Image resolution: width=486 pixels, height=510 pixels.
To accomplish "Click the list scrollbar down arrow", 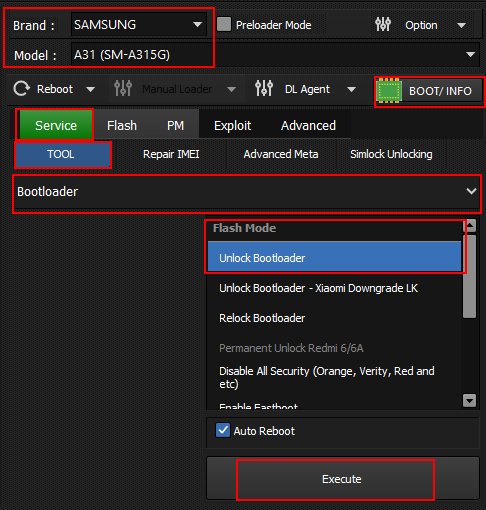I will 470,400.
